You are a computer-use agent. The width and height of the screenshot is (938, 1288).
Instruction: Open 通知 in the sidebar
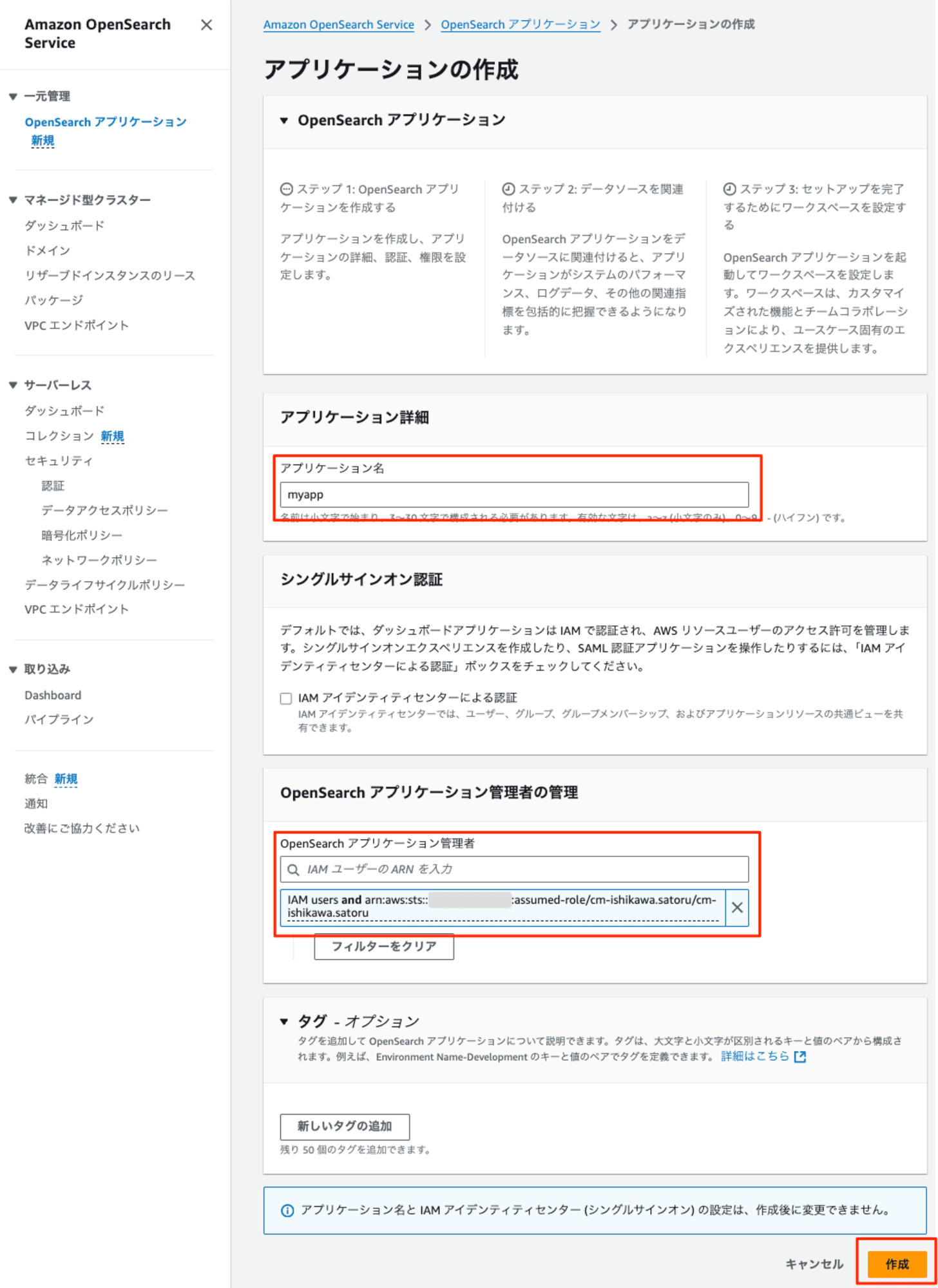[x=36, y=804]
